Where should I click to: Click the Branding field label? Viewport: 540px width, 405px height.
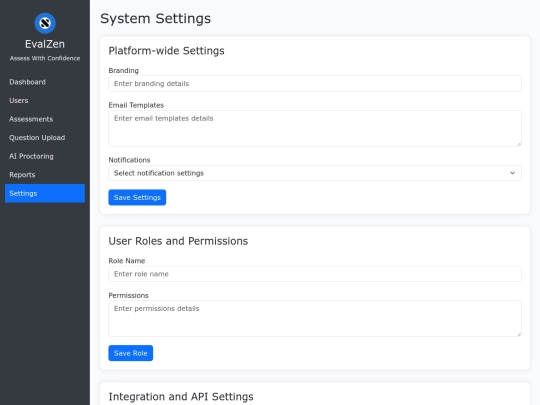pyautogui.click(x=123, y=71)
